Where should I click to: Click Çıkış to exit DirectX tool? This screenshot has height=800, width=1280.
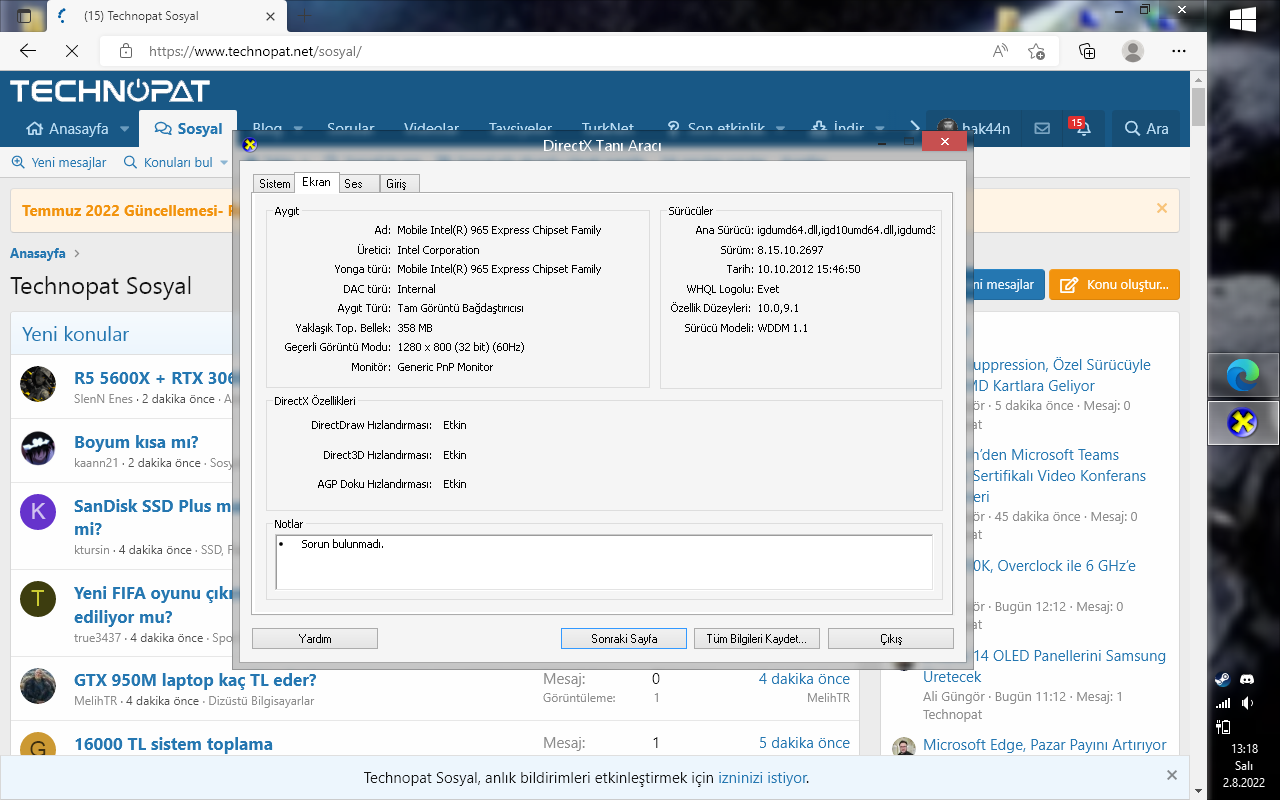[891, 638]
